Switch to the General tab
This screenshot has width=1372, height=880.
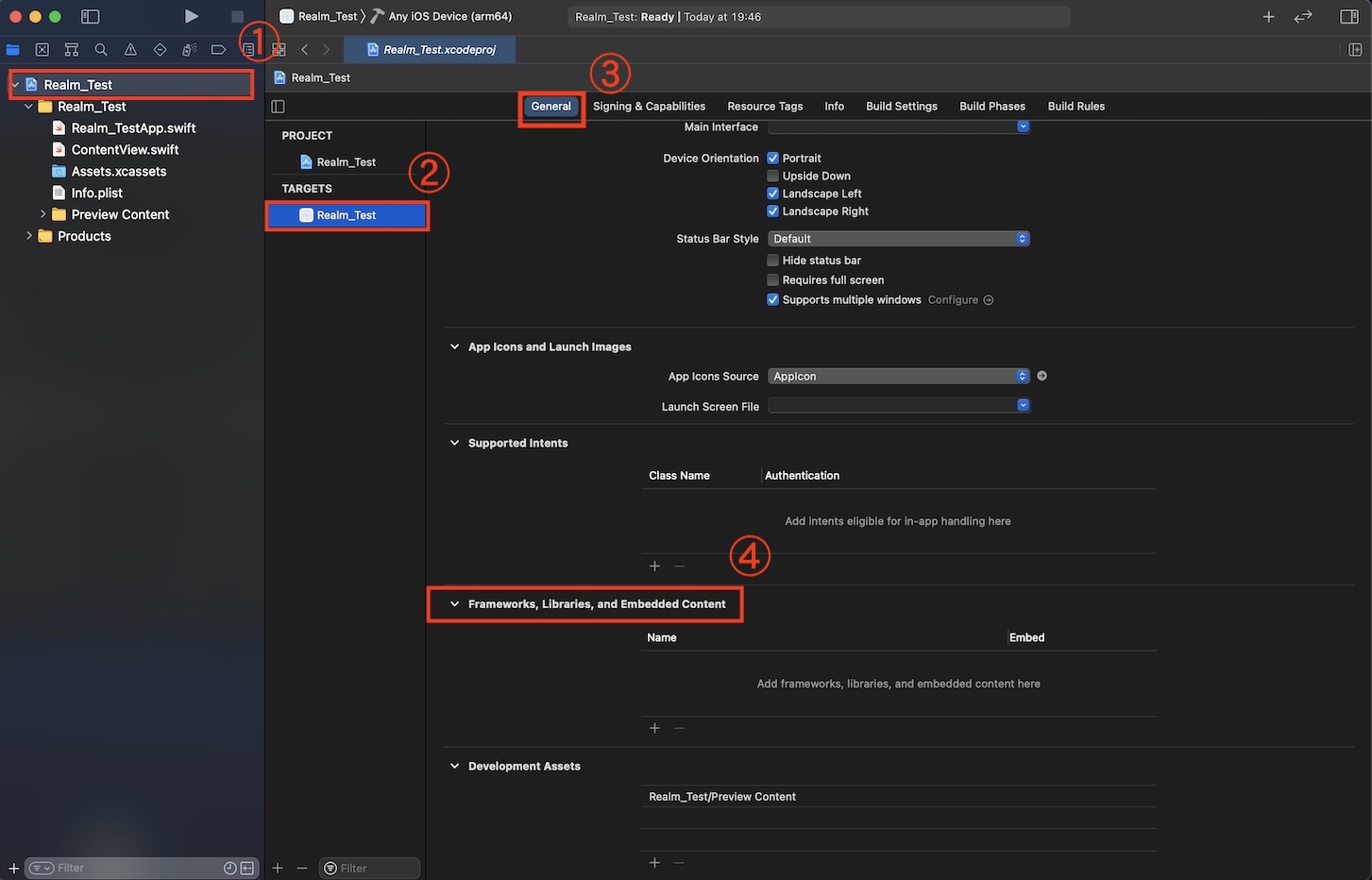tap(551, 107)
